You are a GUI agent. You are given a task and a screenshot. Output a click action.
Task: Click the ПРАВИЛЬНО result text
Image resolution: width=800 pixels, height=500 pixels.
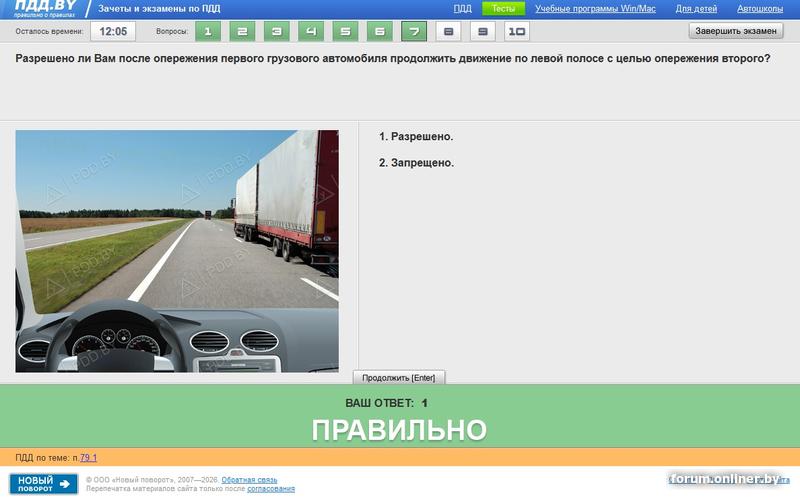pos(399,430)
